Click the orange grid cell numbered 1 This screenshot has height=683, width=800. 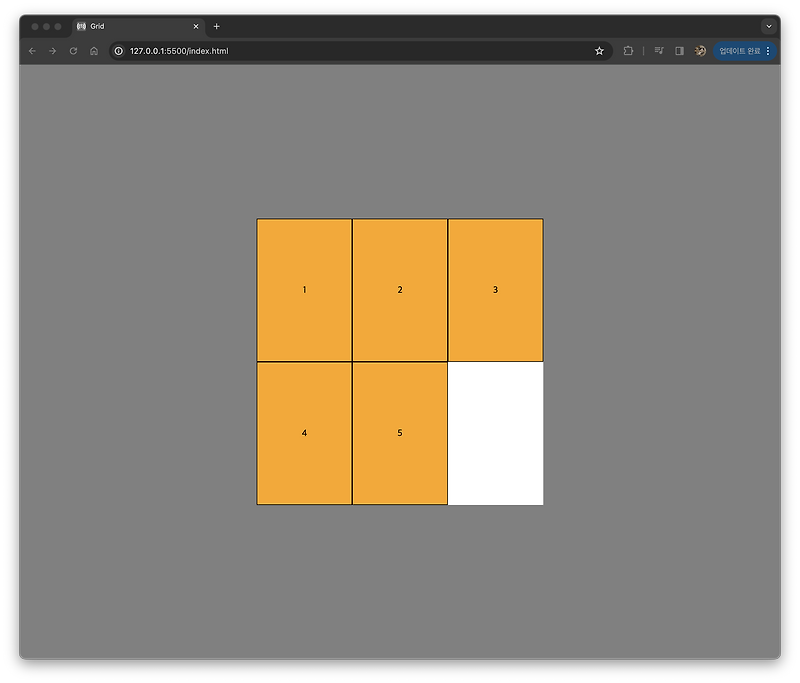tap(304, 289)
